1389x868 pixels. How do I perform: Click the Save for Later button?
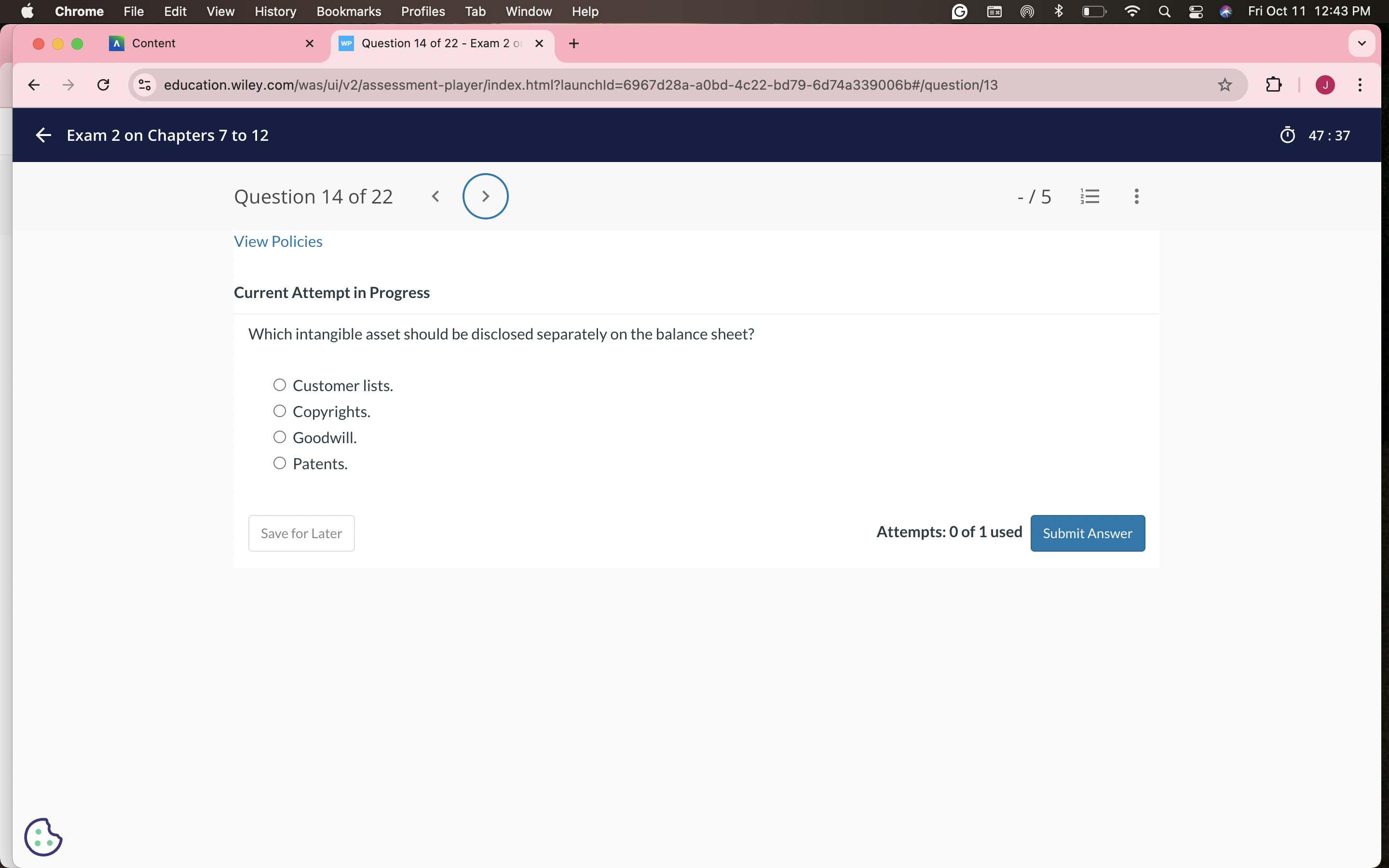(300, 533)
